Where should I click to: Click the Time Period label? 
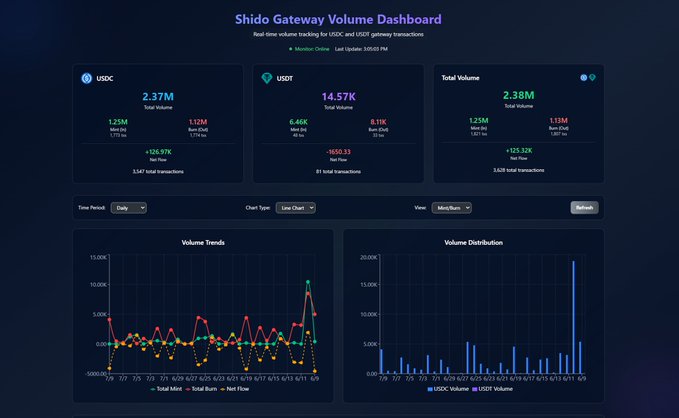click(91, 208)
